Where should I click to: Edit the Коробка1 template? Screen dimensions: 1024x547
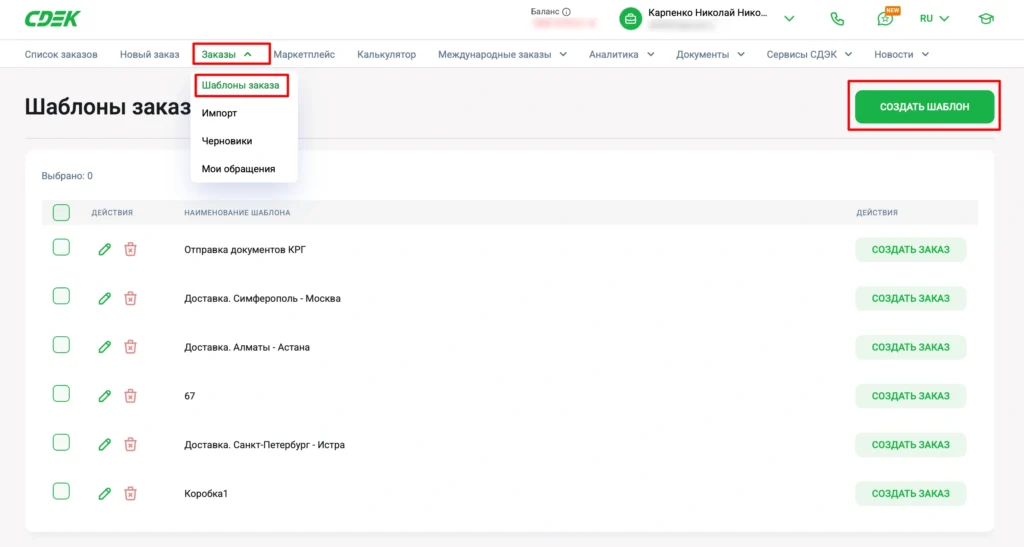[x=104, y=493]
